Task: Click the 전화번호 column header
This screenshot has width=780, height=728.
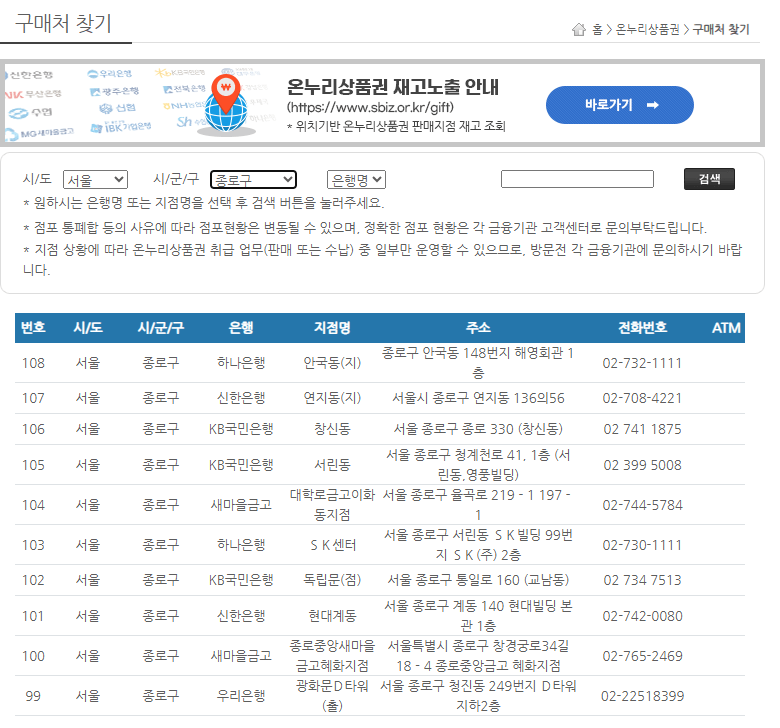Action: [x=642, y=328]
